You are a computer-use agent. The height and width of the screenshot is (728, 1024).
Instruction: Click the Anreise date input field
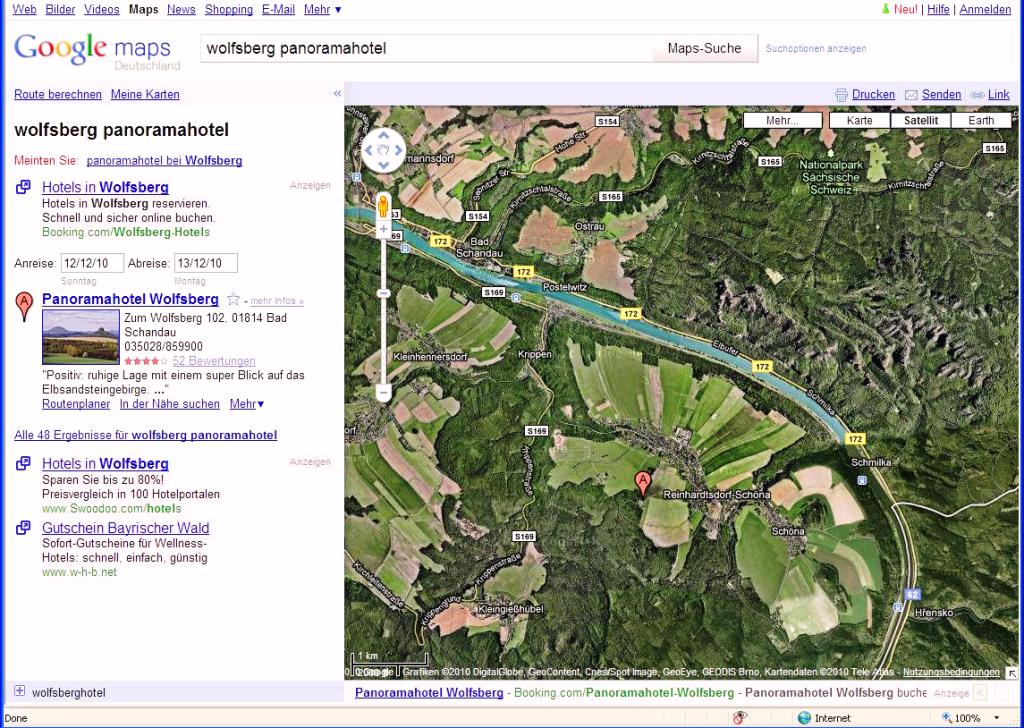point(92,263)
